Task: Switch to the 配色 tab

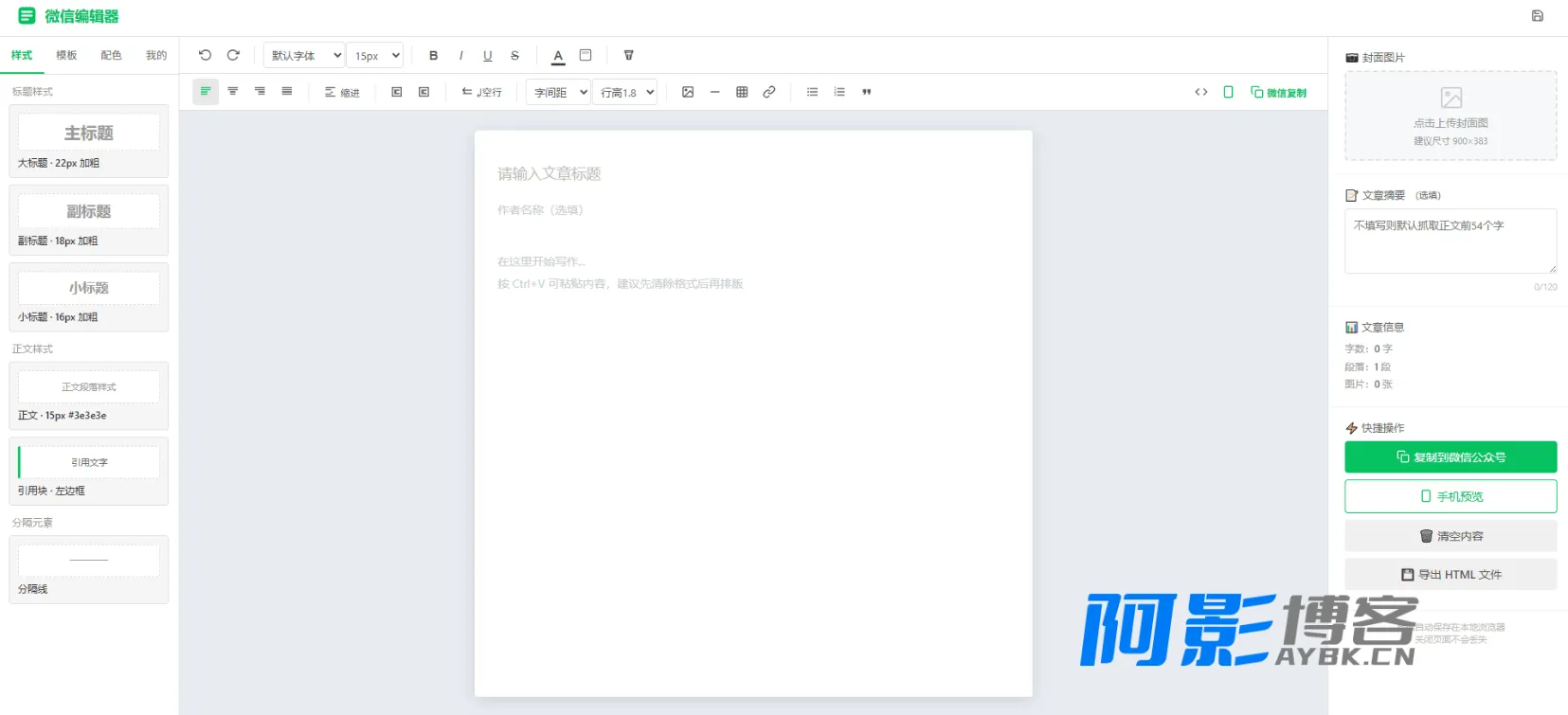Action: point(111,56)
